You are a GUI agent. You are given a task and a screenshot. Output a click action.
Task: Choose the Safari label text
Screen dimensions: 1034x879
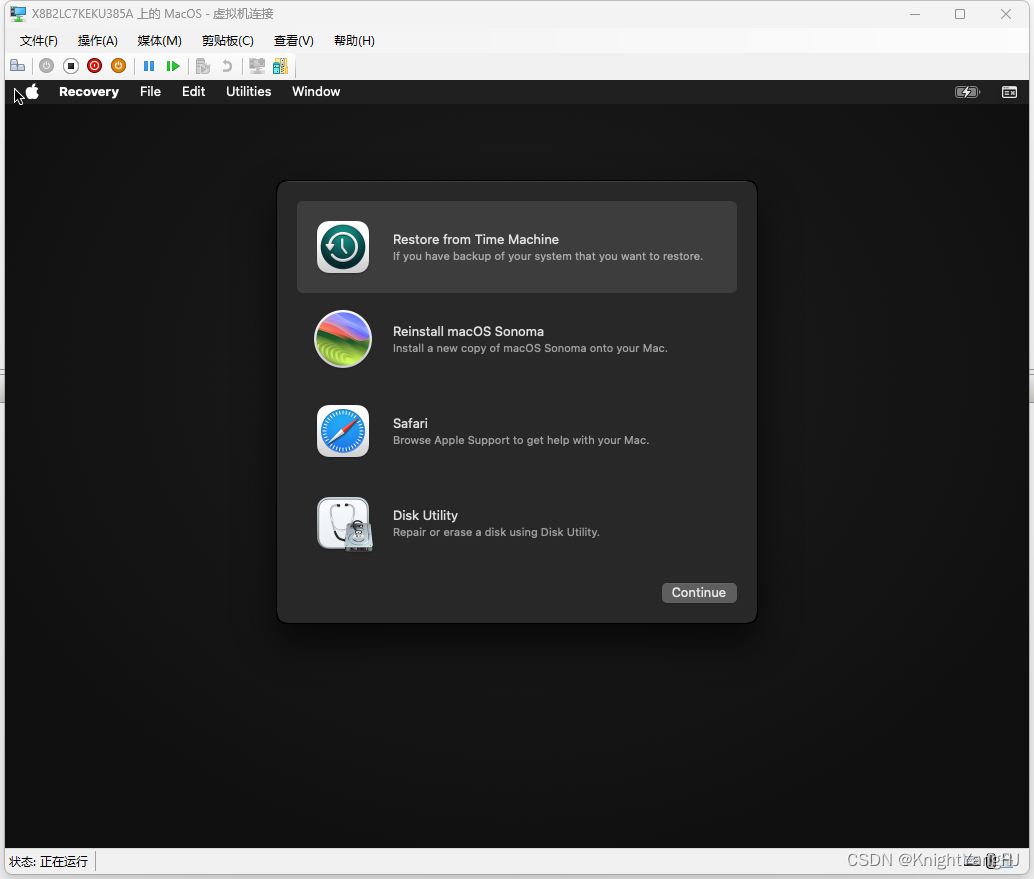pos(410,423)
